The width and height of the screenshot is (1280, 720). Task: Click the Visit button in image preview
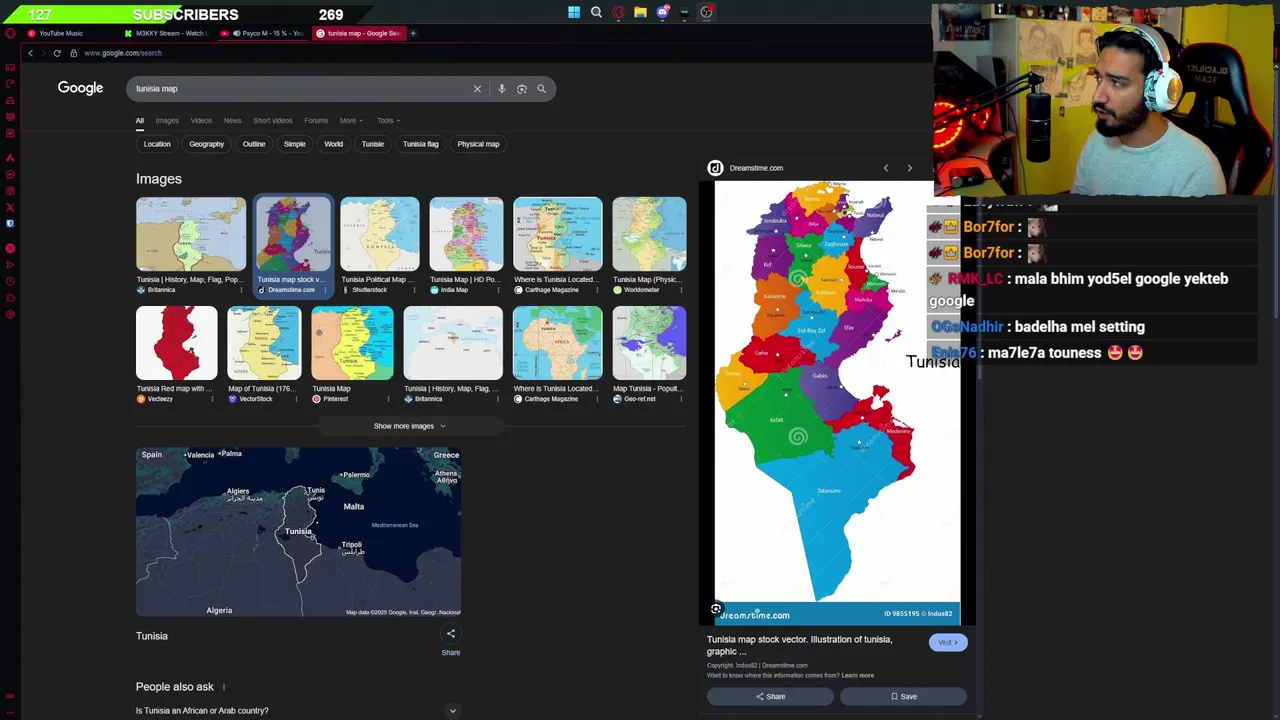[x=947, y=643]
